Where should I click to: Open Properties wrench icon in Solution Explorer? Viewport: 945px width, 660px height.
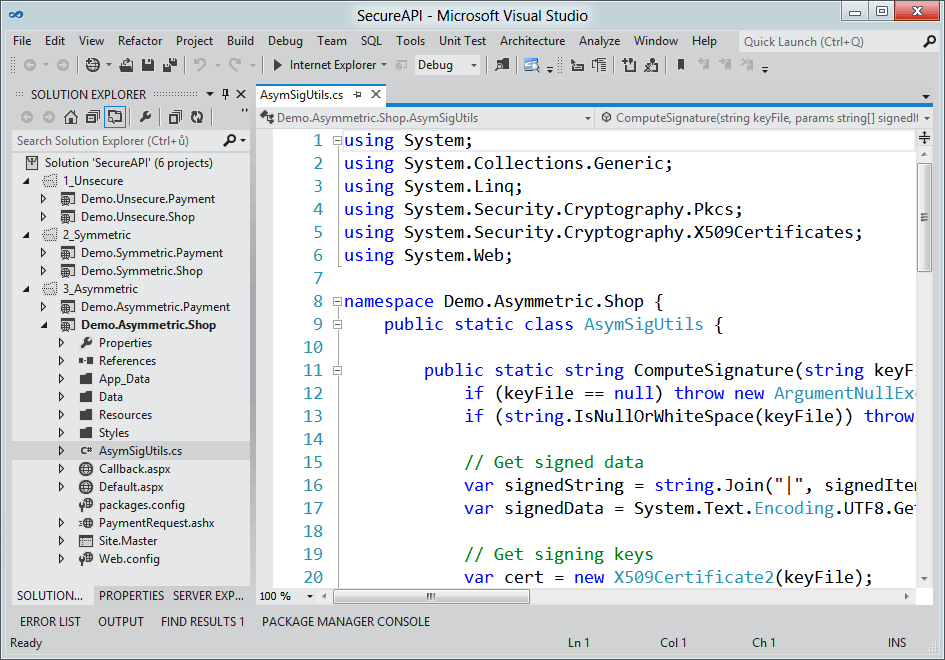tap(145, 117)
